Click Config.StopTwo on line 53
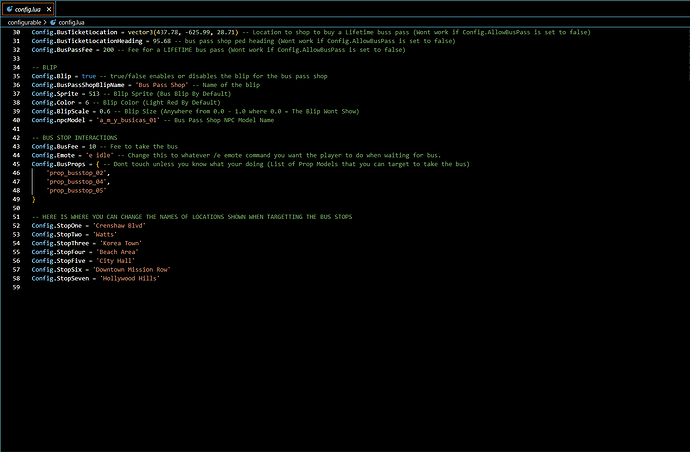This screenshot has height=452, width=690. pos(56,235)
